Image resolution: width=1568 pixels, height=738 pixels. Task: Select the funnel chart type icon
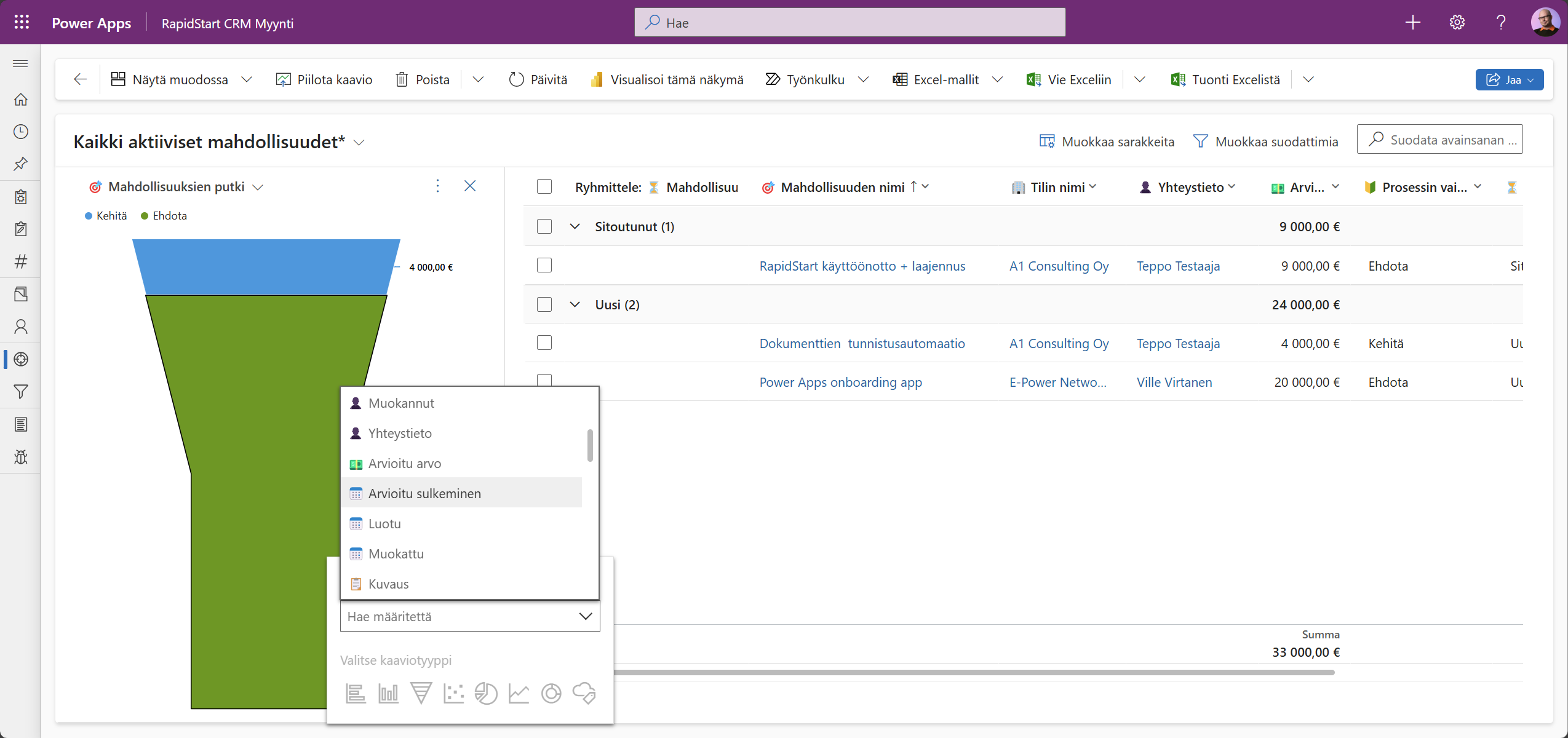[x=421, y=693]
